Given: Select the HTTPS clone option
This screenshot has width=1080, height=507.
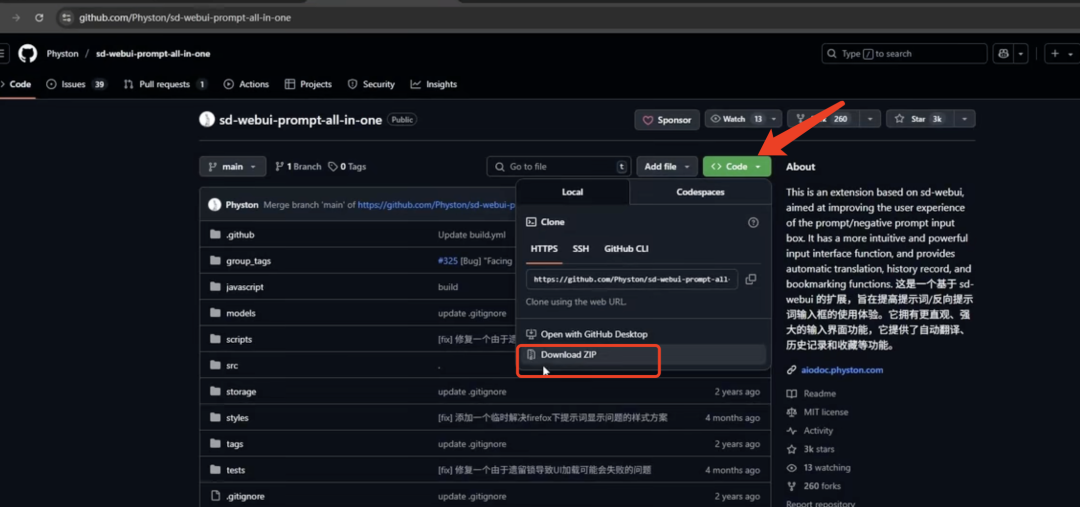Looking at the screenshot, I should pos(544,249).
